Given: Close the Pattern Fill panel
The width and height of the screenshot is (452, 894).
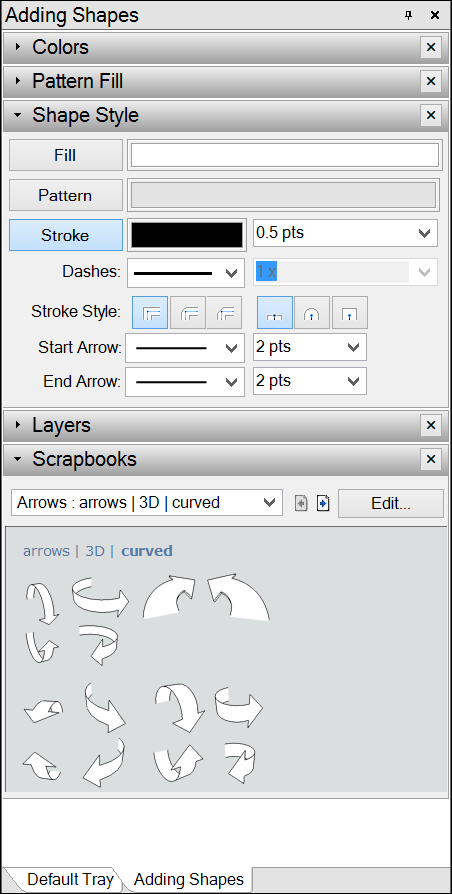Looking at the screenshot, I should 431,82.
